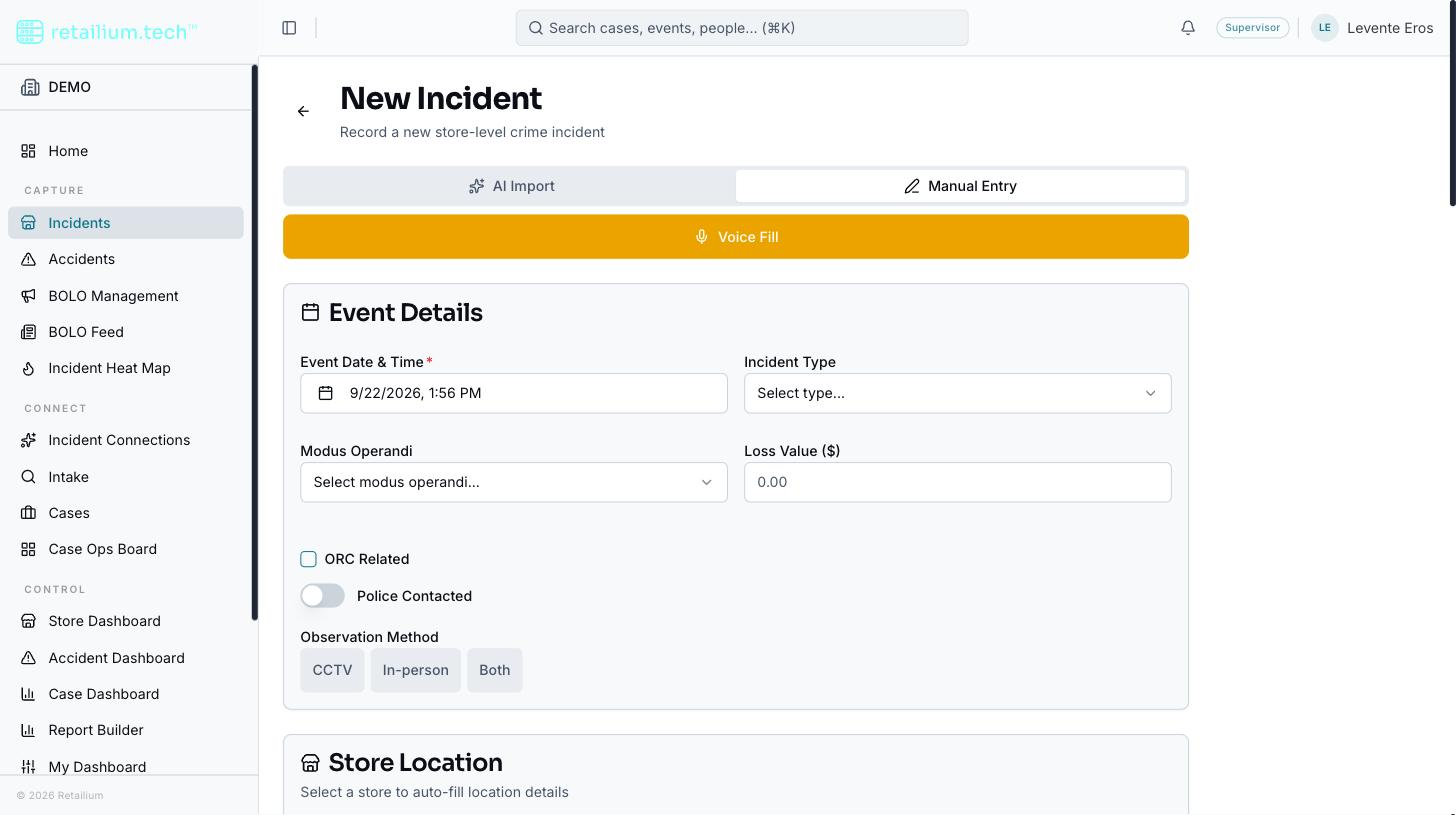1456x815 pixels.
Task: Open Case Dashboard in sidebar
Action: tap(126, 694)
